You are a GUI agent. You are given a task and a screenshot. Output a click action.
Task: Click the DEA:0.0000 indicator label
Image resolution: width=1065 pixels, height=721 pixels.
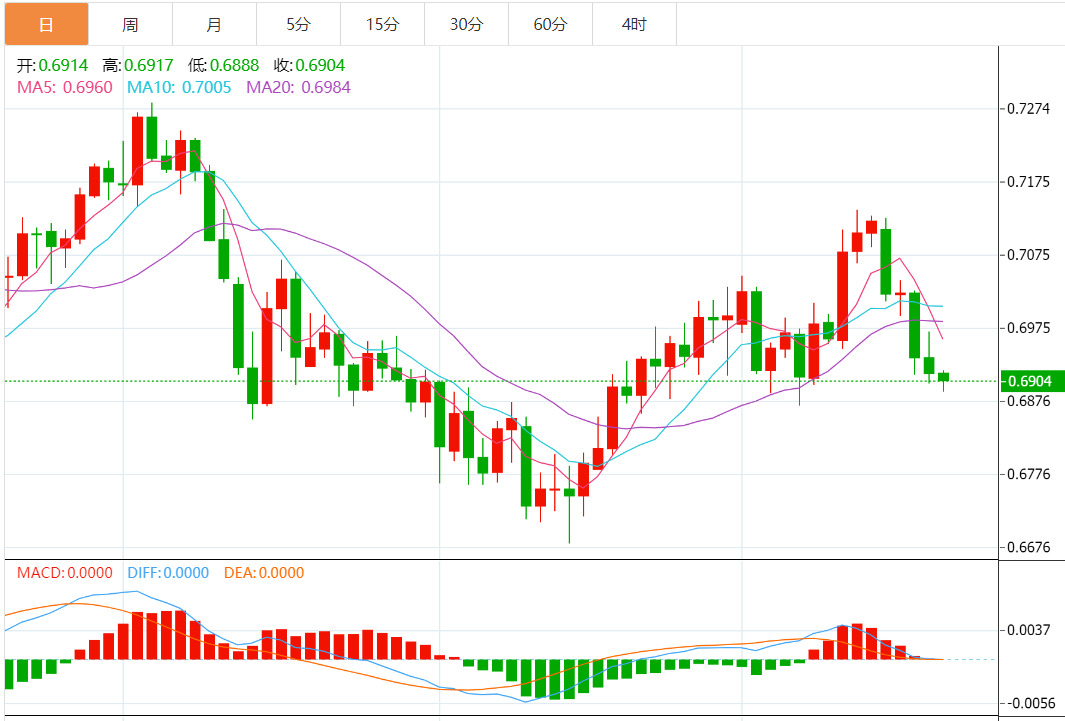pyautogui.click(x=264, y=573)
